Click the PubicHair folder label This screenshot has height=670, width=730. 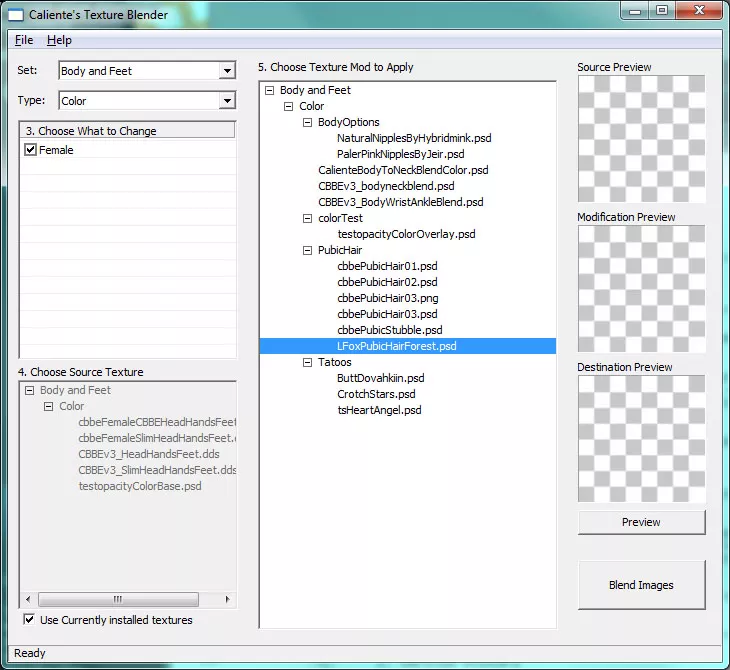coord(340,250)
